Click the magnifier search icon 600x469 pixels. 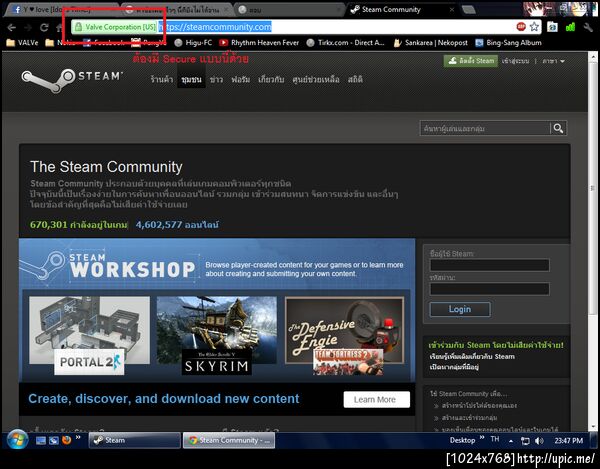(558, 129)
